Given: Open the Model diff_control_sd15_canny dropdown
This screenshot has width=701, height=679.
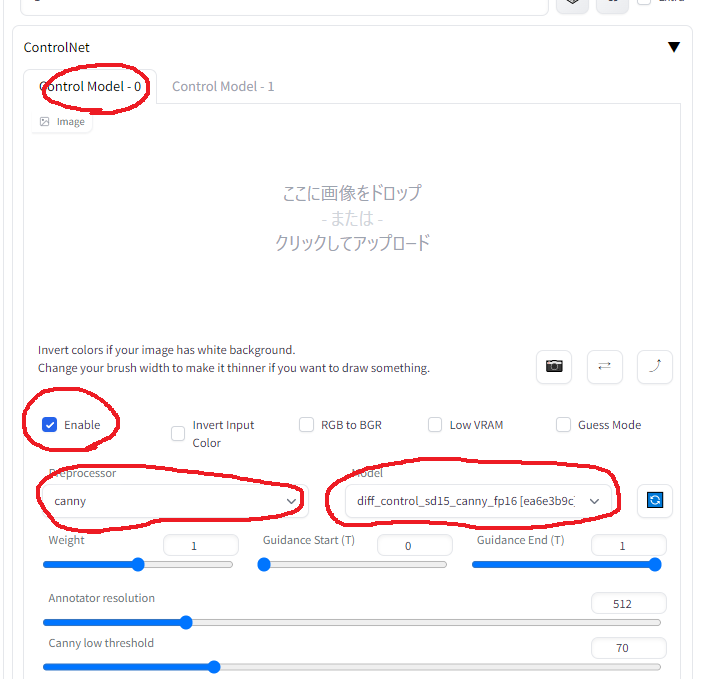Looking at the screenshot, I should pyautogui.click(x=478, y=501).
